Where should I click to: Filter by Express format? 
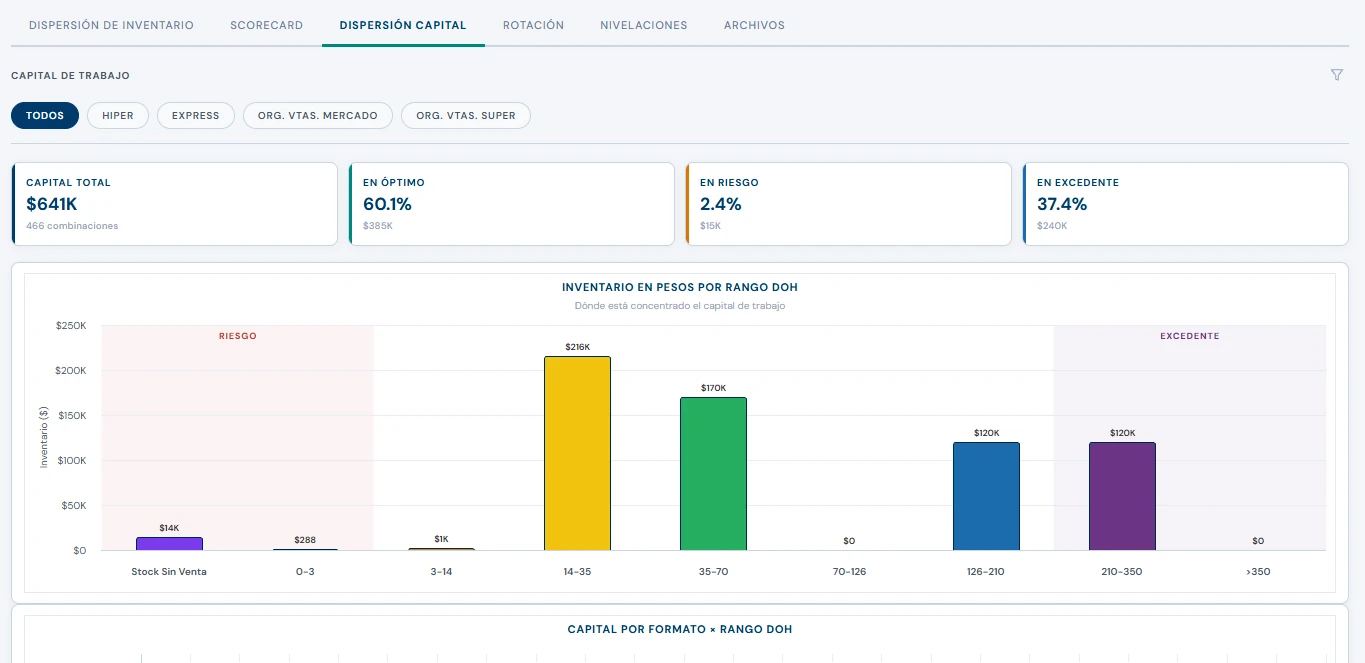click(x=196, y=116)
